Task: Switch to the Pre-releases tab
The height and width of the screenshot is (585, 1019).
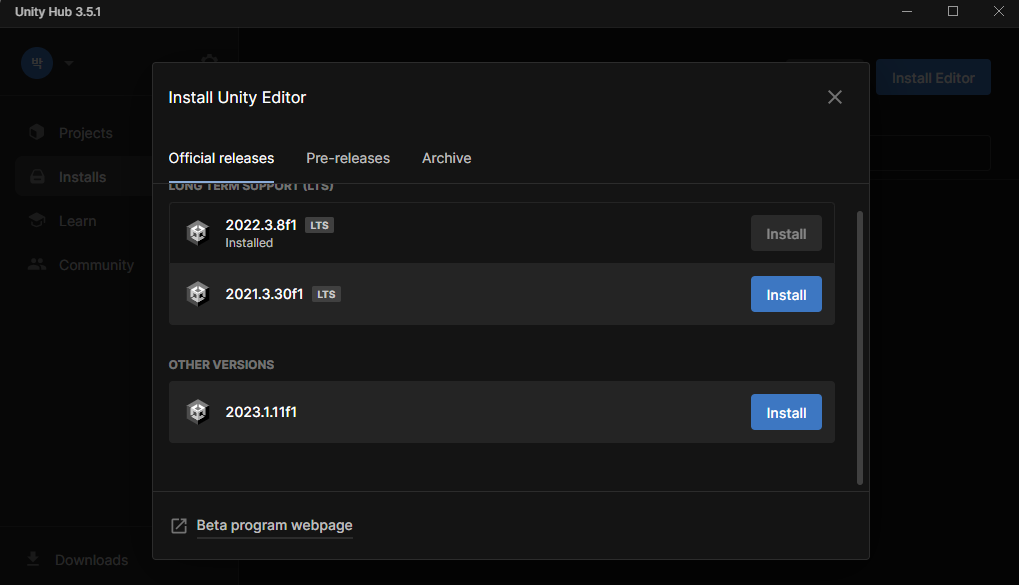Action: tap(348, 158)
